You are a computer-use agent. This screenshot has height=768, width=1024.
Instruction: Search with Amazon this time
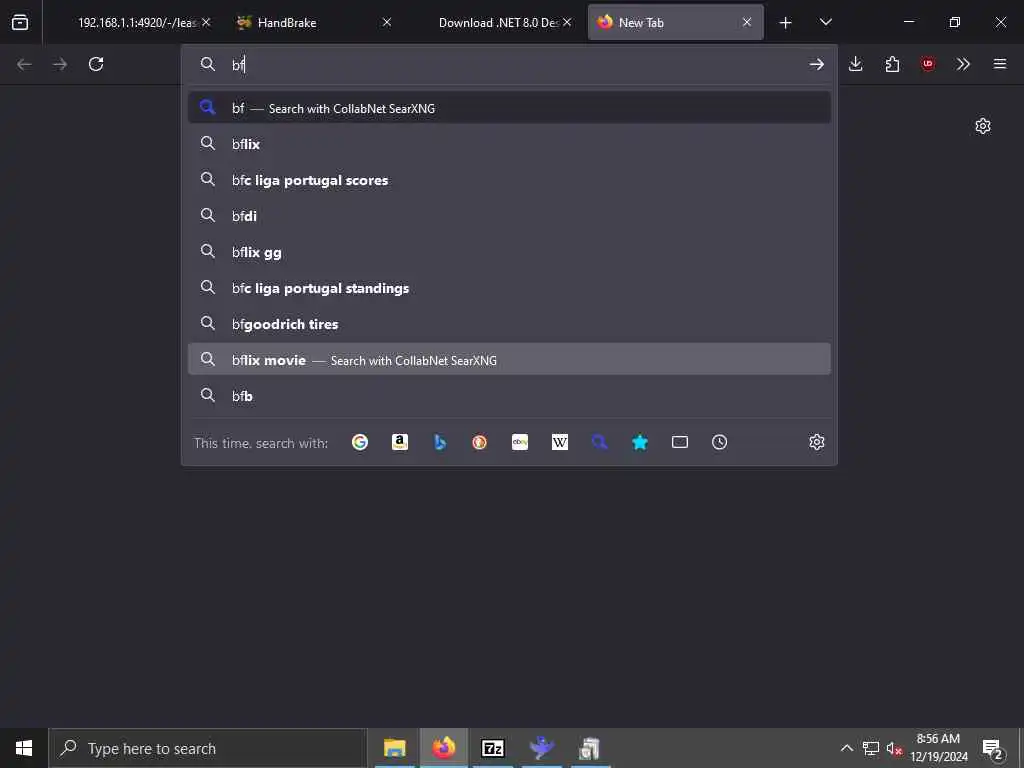point(400,442)
